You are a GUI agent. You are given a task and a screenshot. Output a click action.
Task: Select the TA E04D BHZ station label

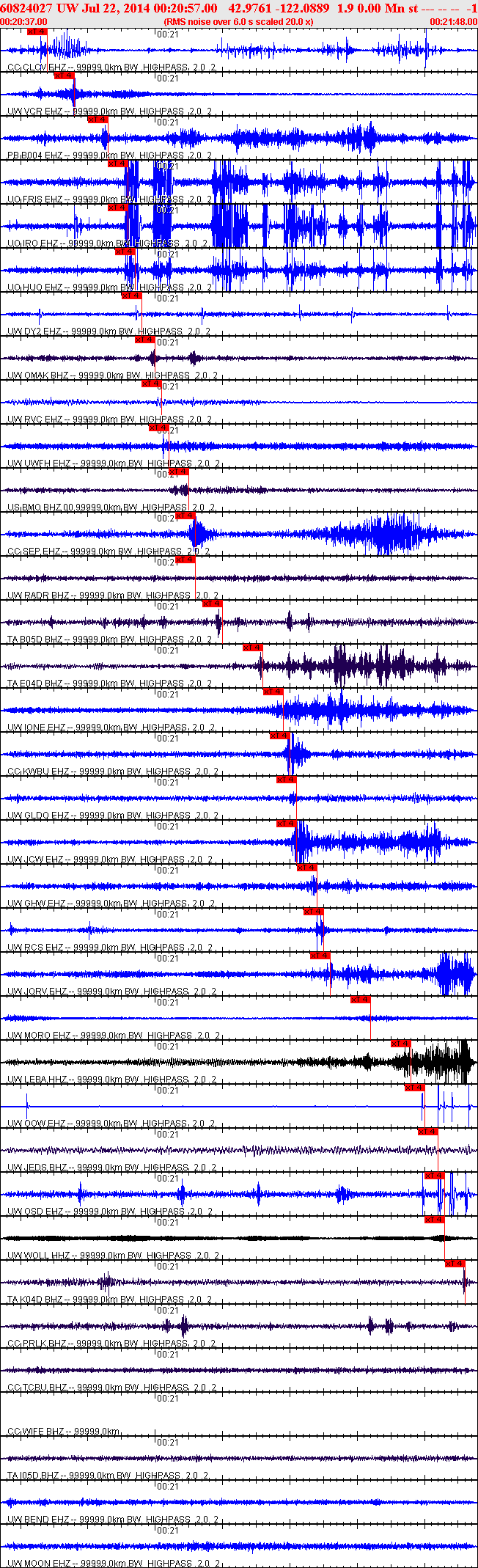point(109,684)
